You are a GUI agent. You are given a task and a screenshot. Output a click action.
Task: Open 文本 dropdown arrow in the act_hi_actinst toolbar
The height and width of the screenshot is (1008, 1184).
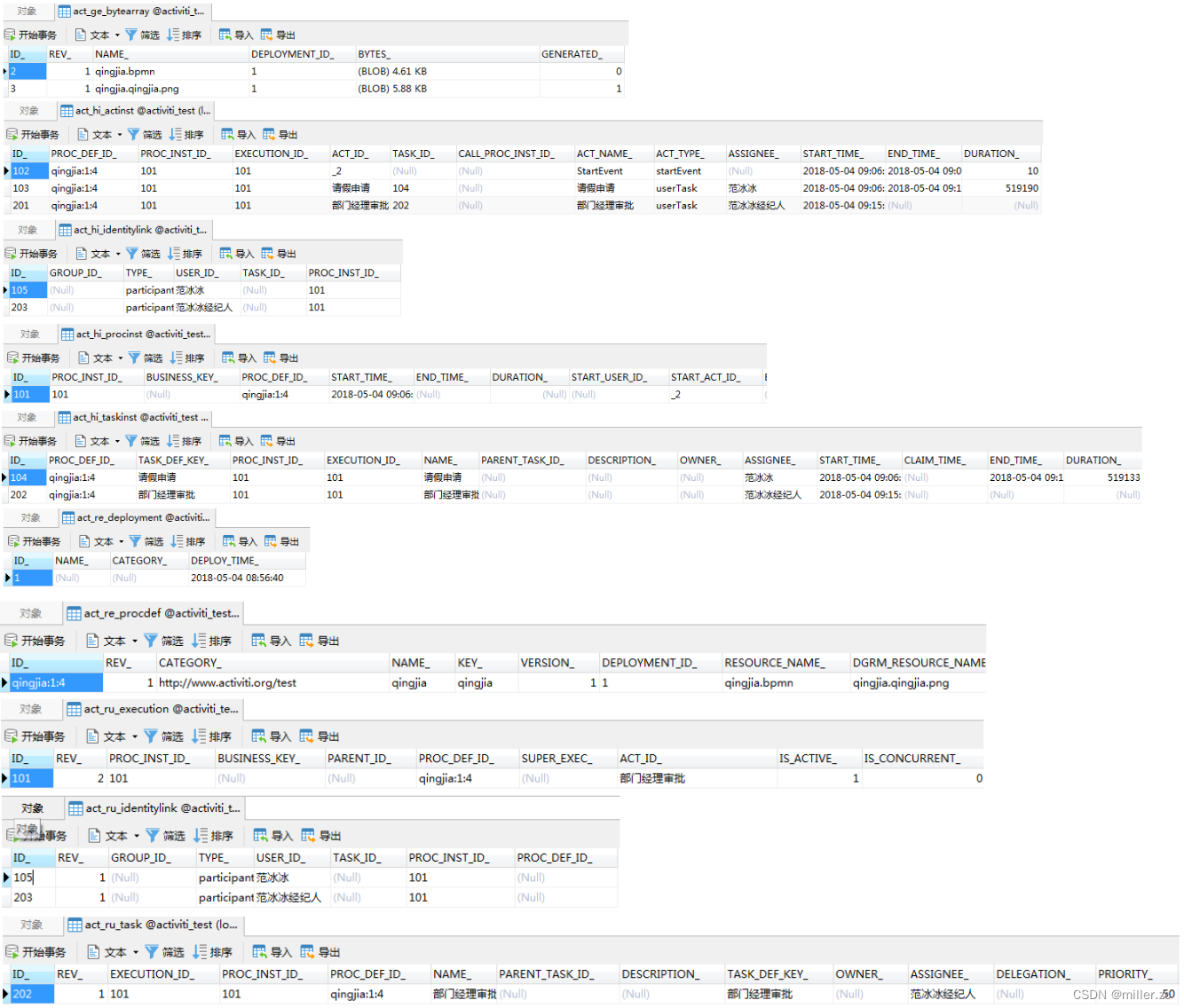(120, 135)
